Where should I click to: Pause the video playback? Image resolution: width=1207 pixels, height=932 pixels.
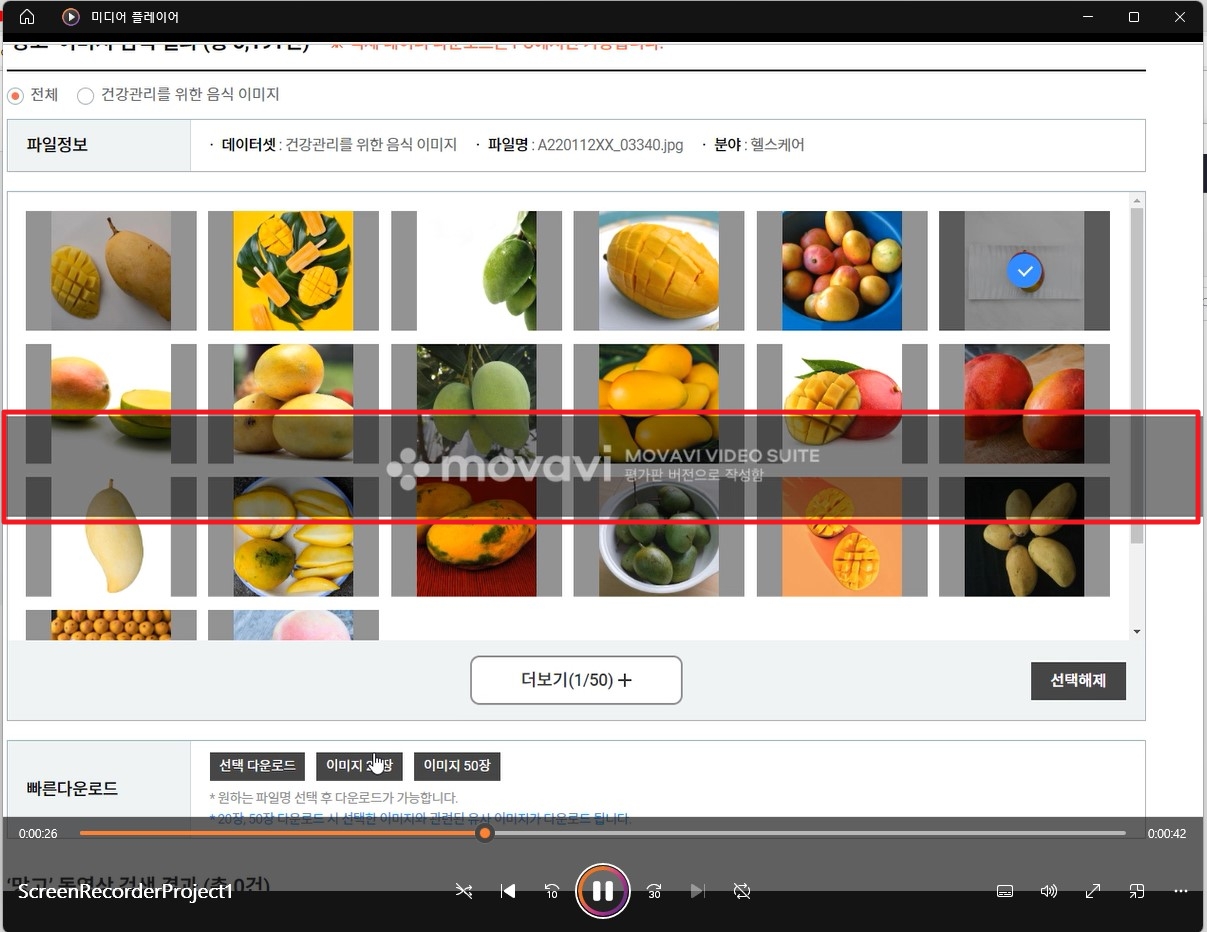click(603, 891)
